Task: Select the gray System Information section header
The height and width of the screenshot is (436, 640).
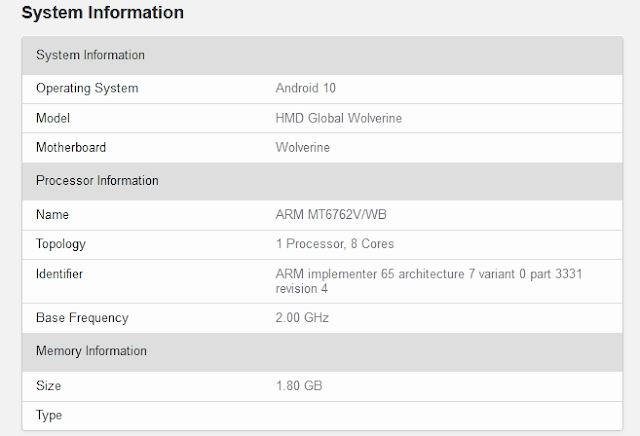Action: pyautogui.click(x=322, y=55)
